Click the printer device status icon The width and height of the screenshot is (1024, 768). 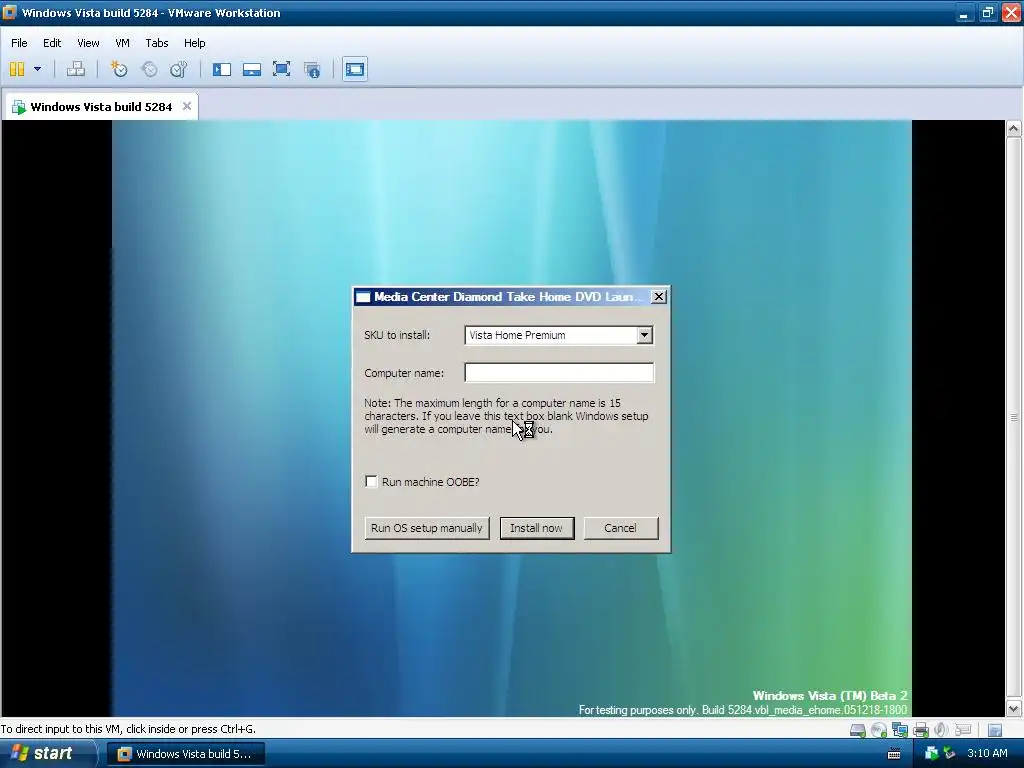[x=921, y=729]
